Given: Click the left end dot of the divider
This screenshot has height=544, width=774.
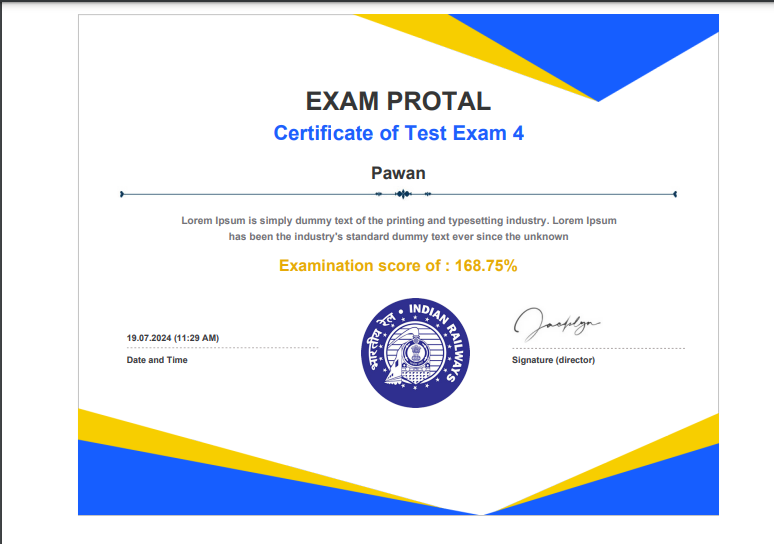Looking at the screenshot, I should coord(121,194).
